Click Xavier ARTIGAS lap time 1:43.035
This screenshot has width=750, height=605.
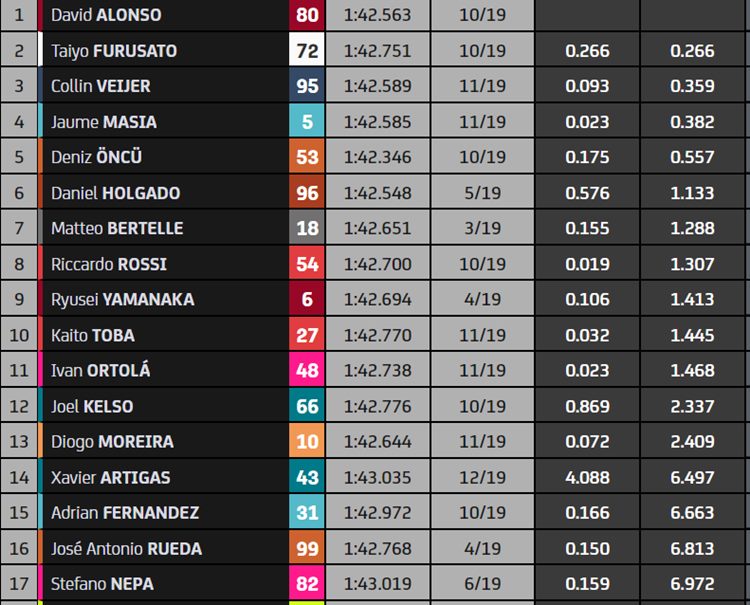pos(378,477)
